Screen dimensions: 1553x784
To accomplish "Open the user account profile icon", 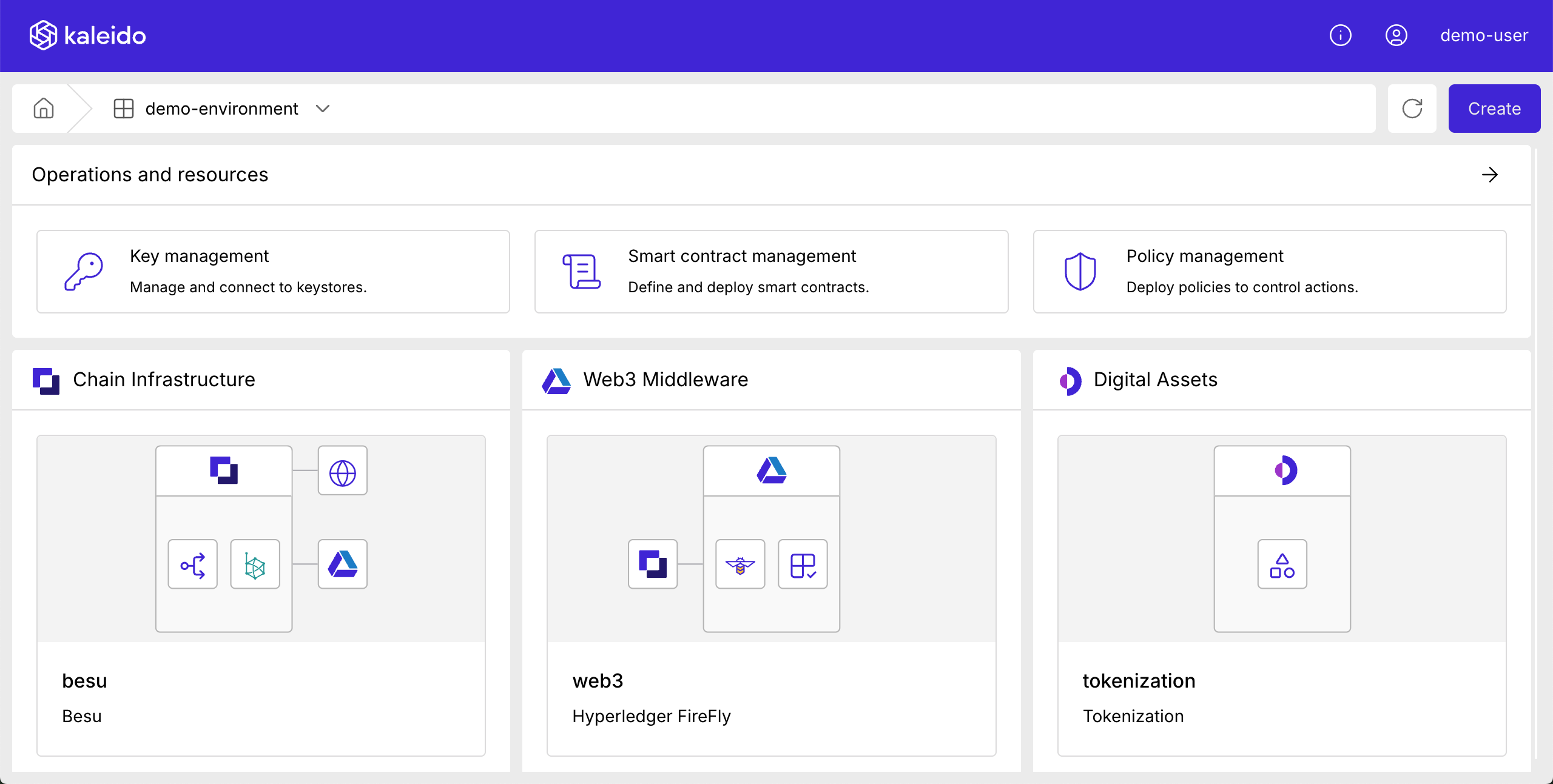I will [1396, 35].
